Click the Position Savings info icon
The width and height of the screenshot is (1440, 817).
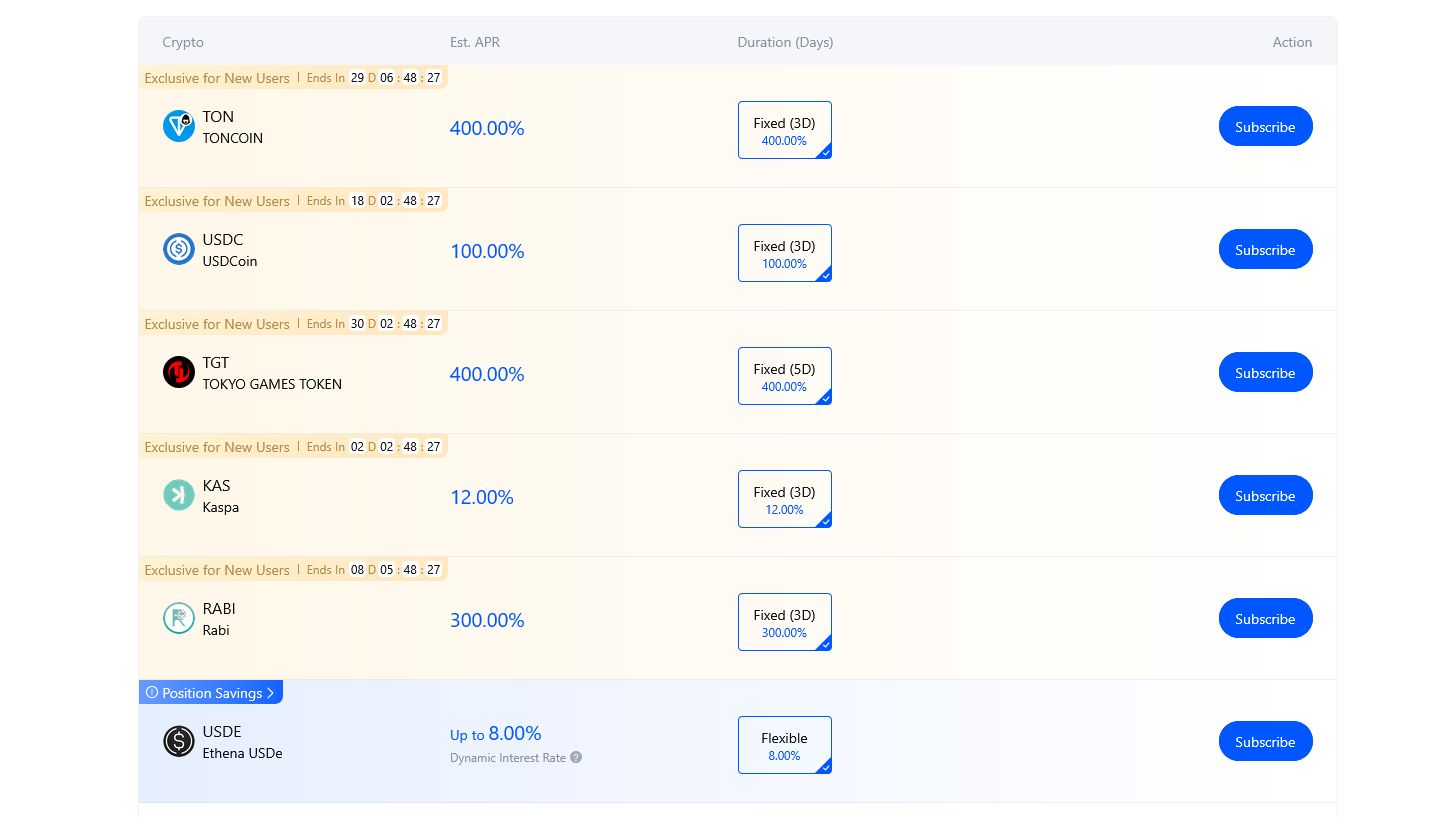click(152, 693)
